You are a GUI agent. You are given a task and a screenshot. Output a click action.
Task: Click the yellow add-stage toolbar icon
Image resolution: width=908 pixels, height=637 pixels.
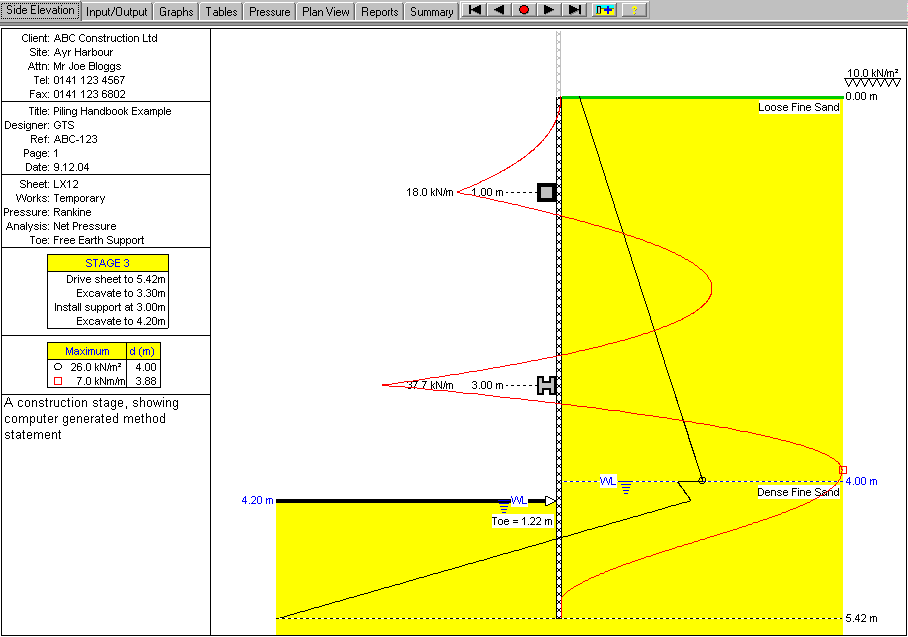click(x=604, y=11)
